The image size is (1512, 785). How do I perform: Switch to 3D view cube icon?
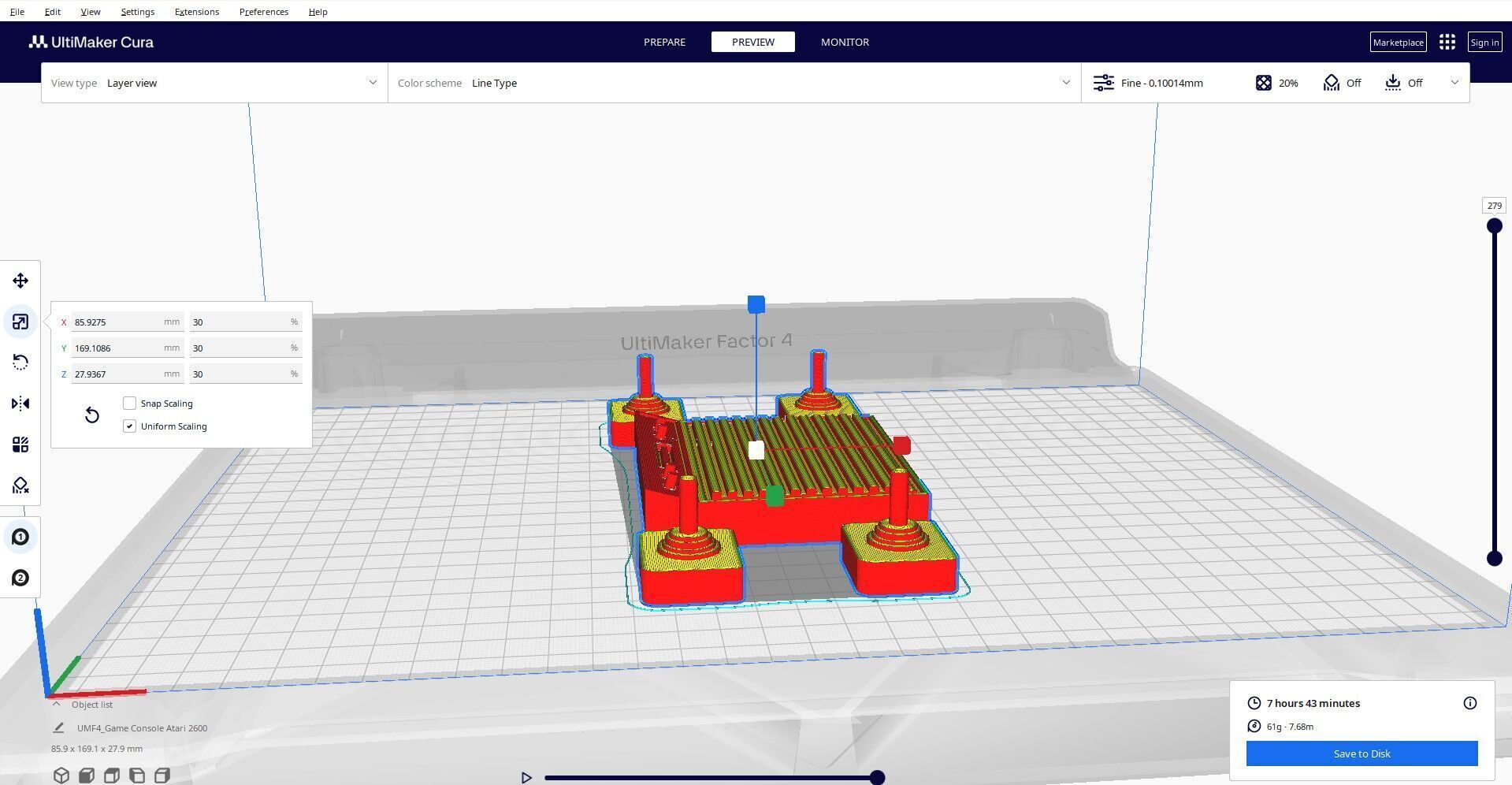(x=61, y=776)
